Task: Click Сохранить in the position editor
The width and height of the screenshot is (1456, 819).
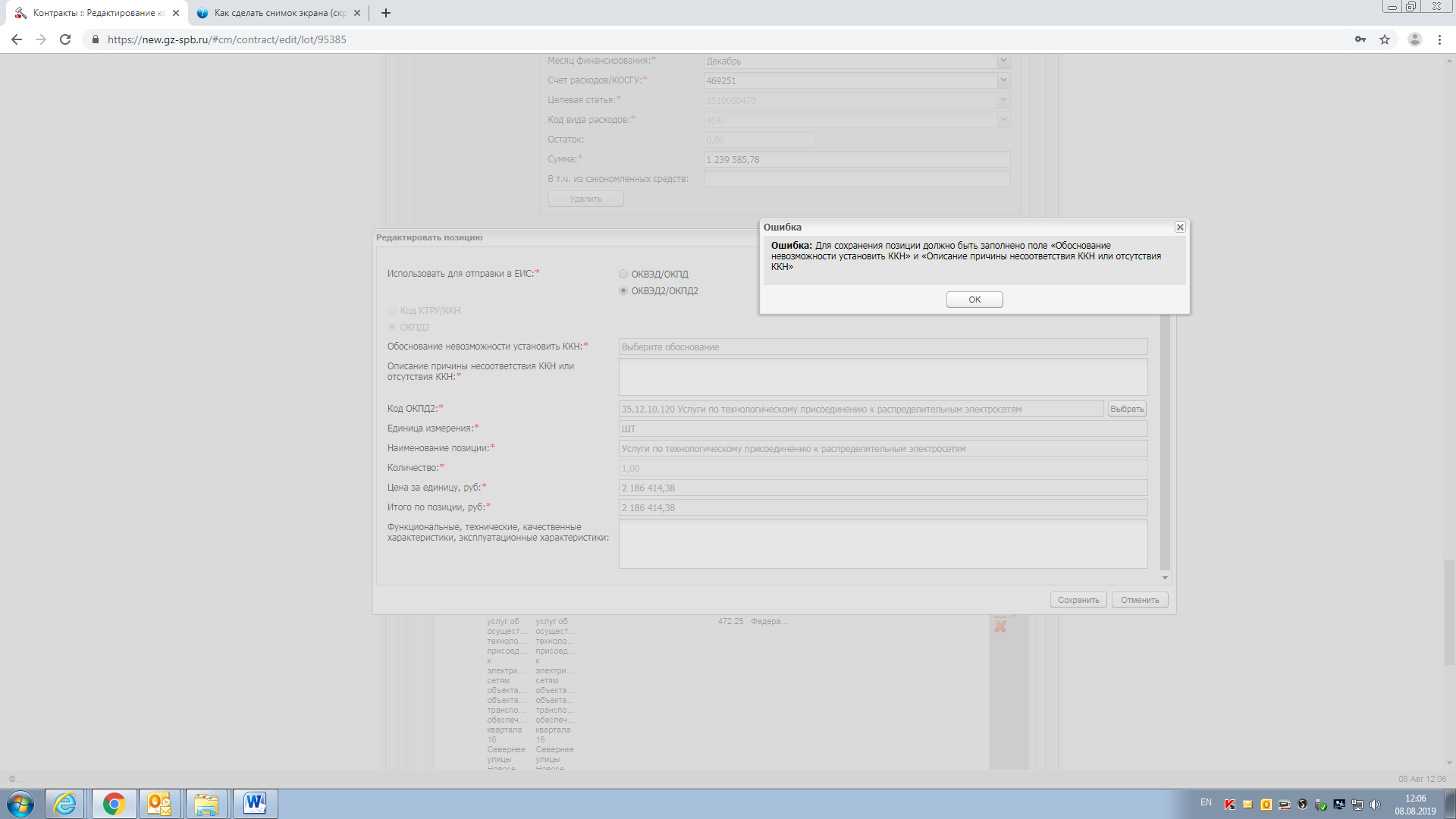Action: [1078, 600]
